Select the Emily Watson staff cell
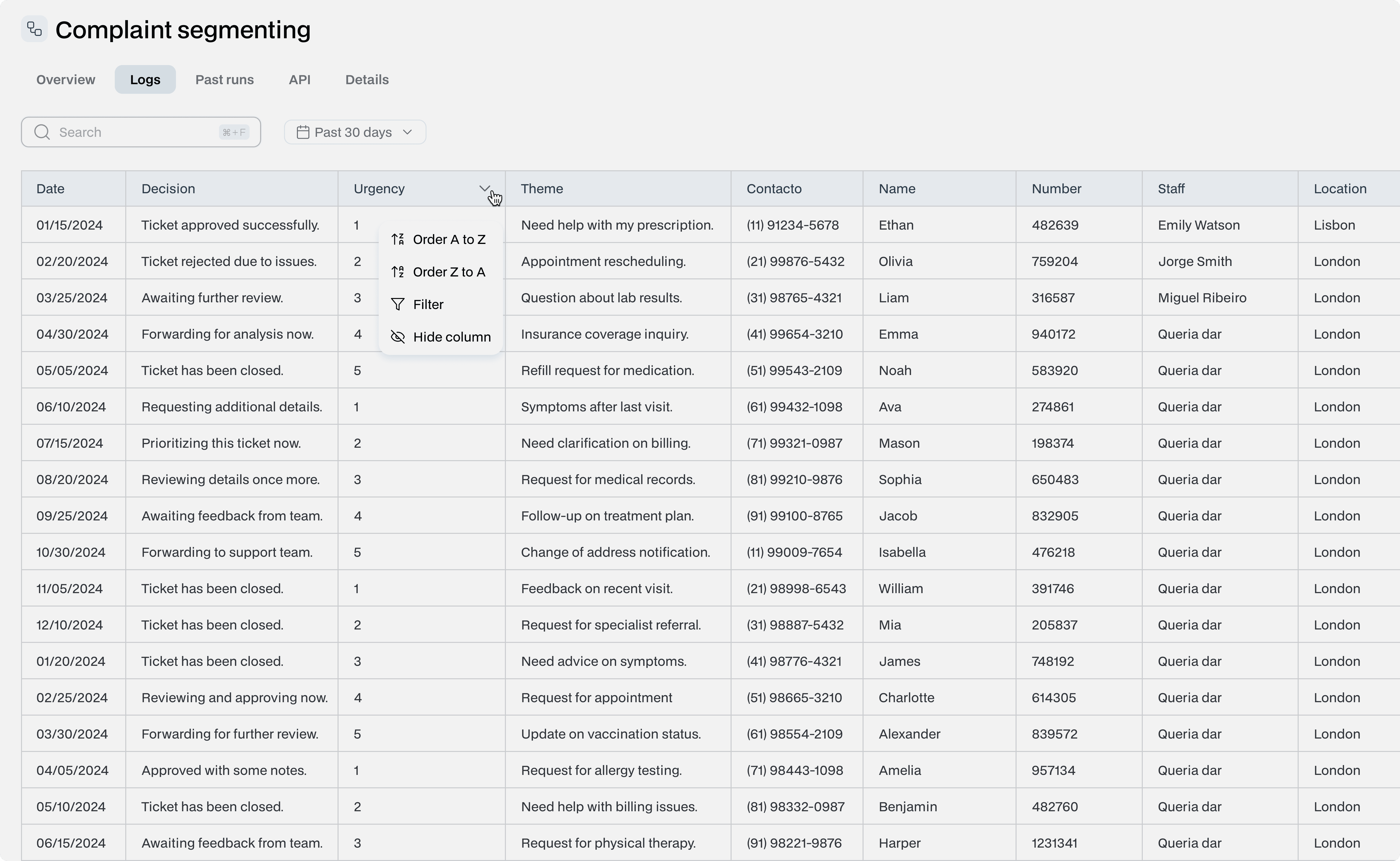 point(1198,225)
